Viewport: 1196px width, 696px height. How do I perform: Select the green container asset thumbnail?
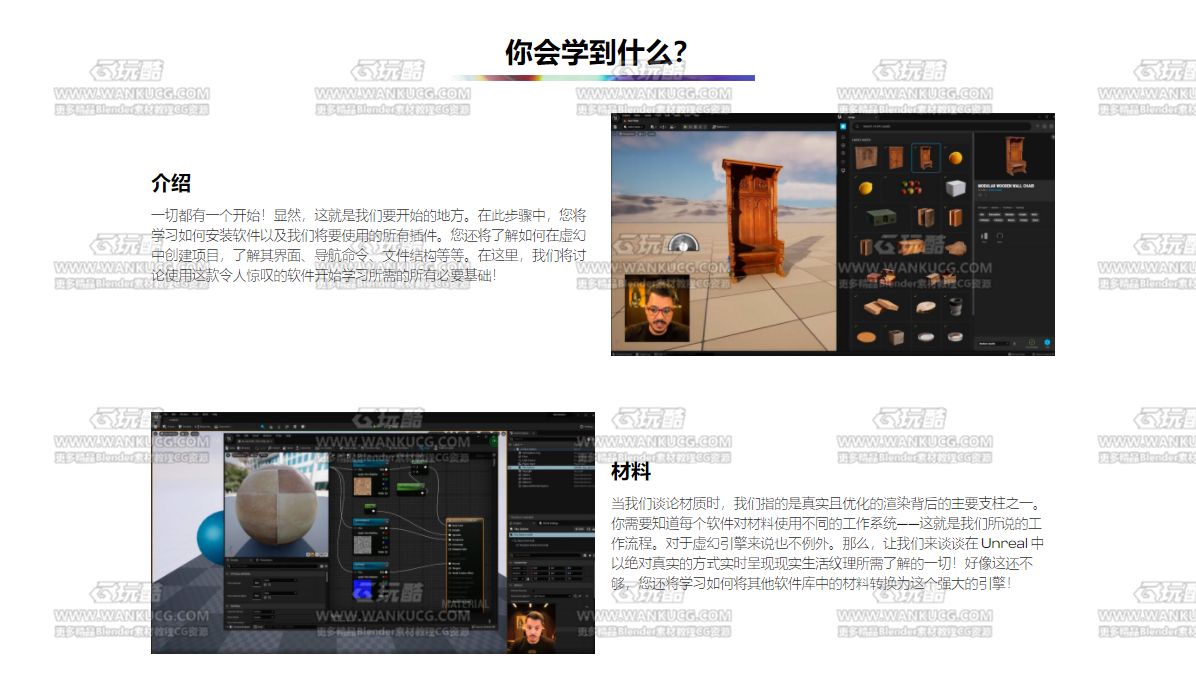(881, 218)
